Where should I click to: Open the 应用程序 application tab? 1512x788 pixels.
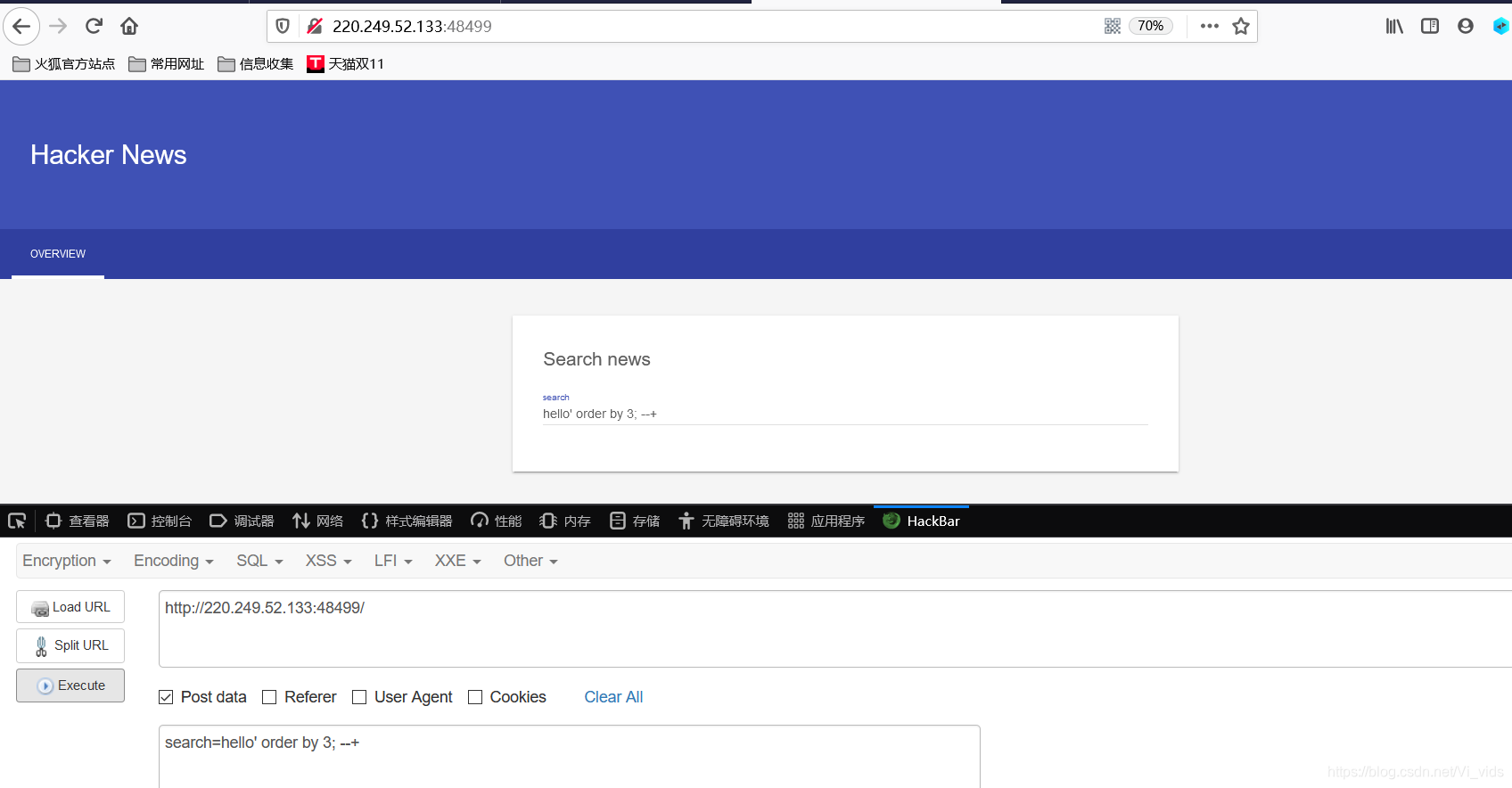[x=826, y=521]
